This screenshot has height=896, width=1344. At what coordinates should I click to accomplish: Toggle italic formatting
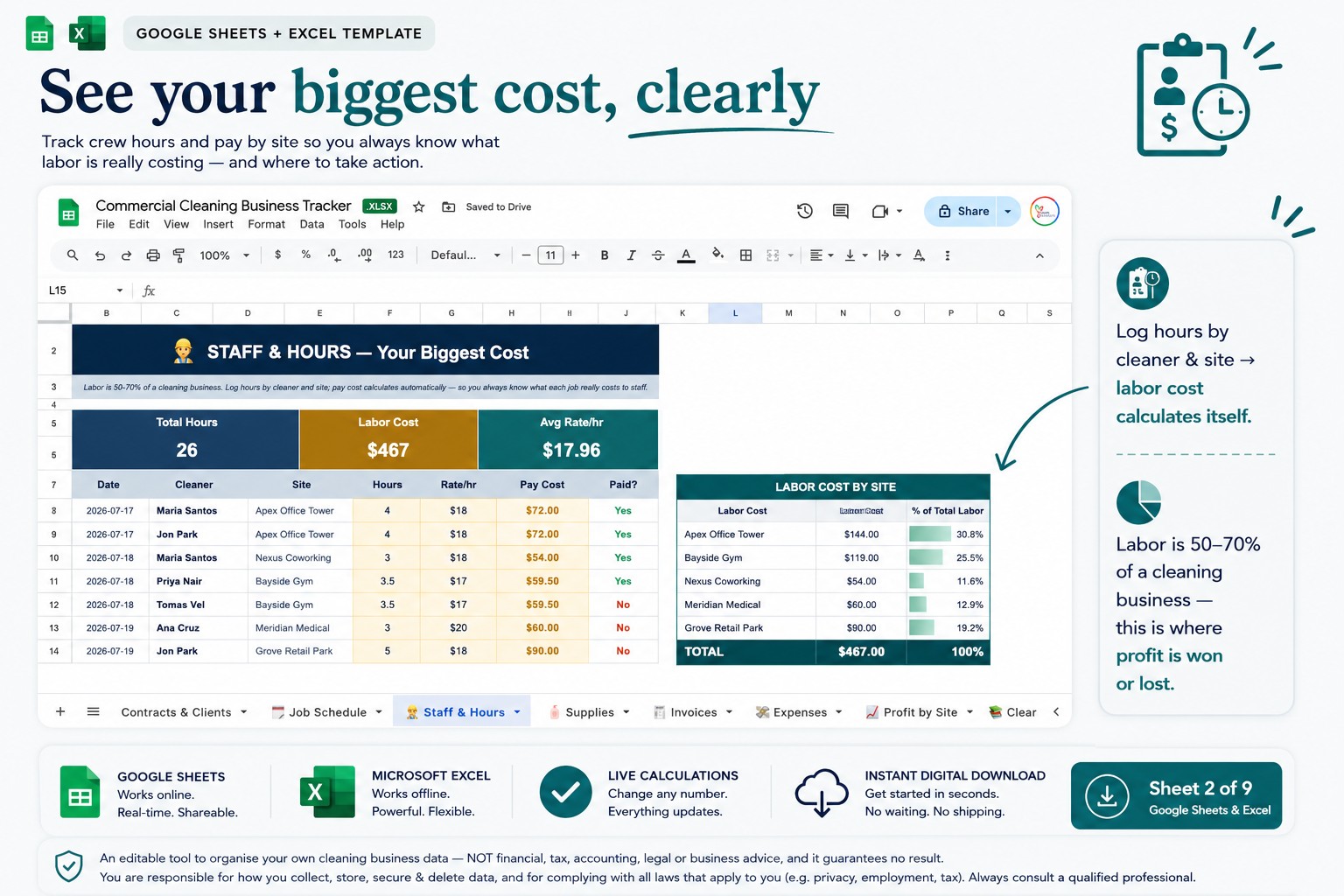pos(631,255)
